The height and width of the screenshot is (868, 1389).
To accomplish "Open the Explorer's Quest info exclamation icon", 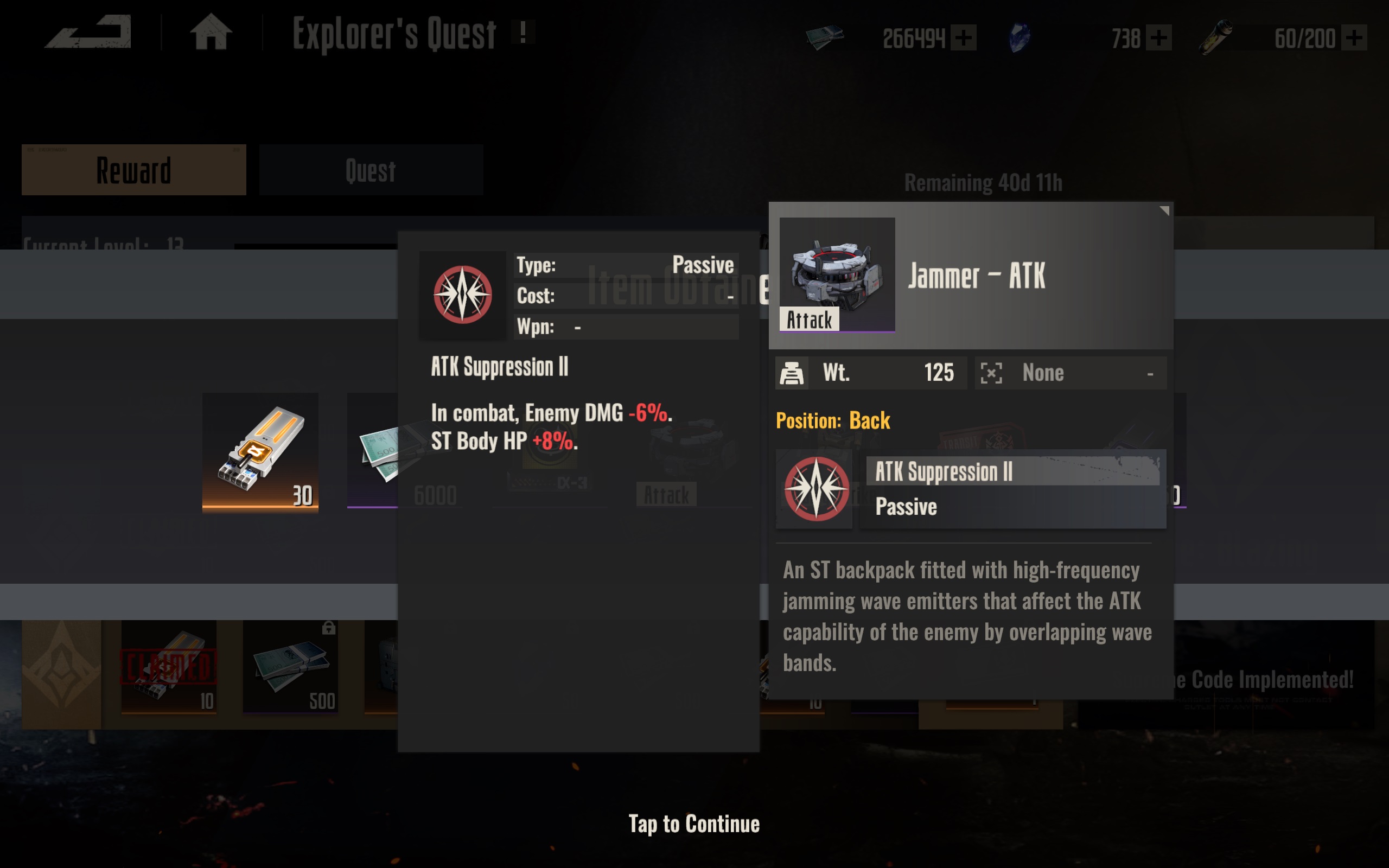I will click(523, 32).
